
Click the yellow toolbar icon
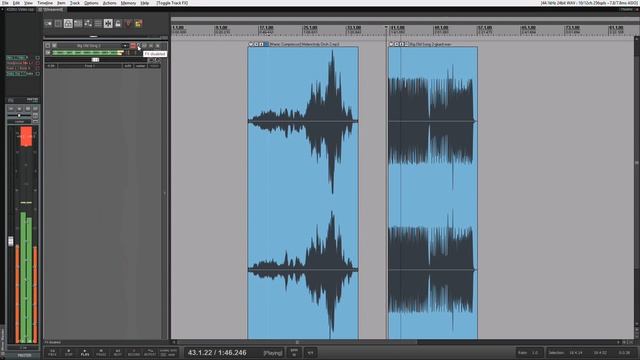tap(138, 24)
